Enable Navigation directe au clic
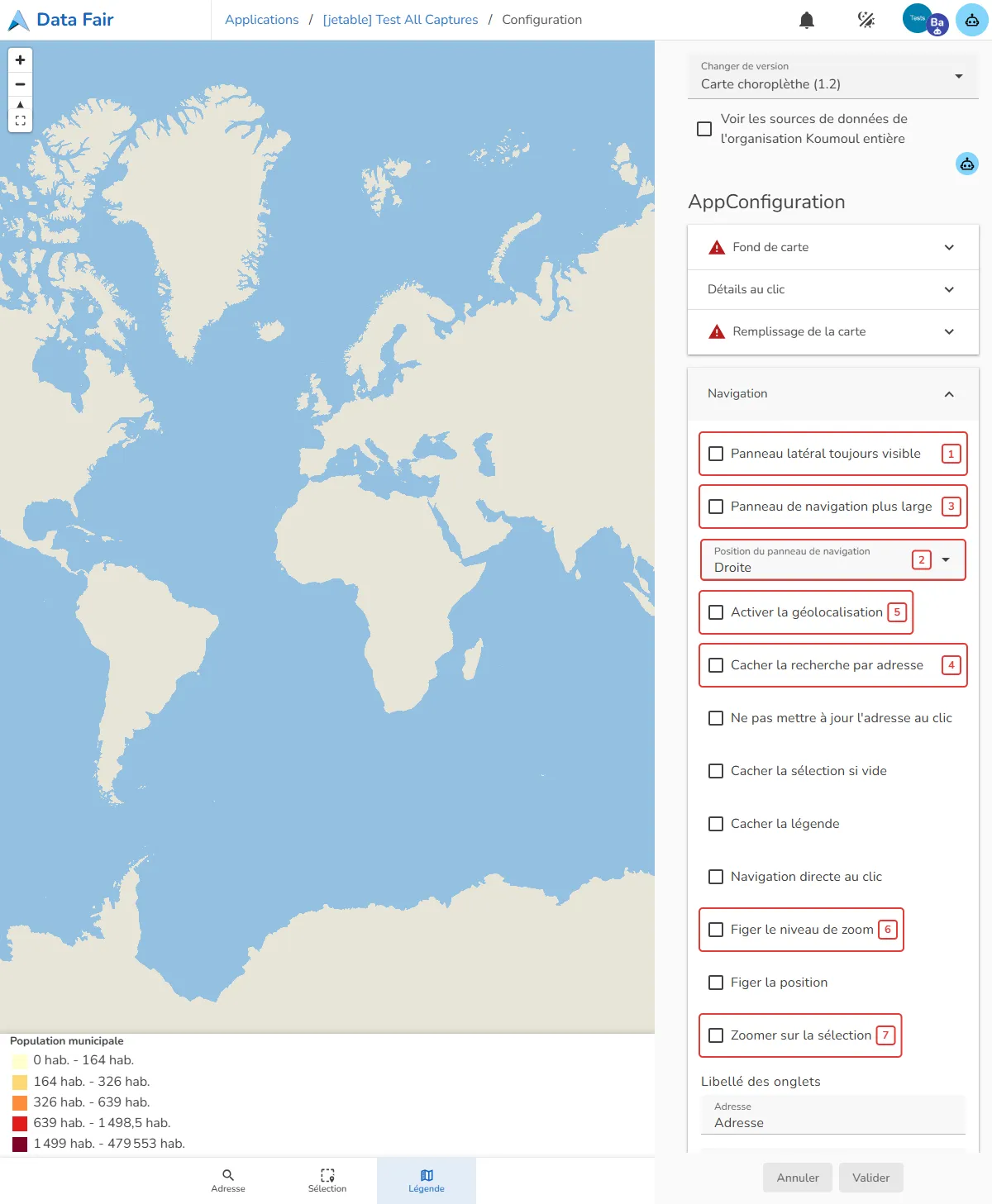Image resolution: width=992 pixels, height=1204 pixels. (x=716, y=877)
